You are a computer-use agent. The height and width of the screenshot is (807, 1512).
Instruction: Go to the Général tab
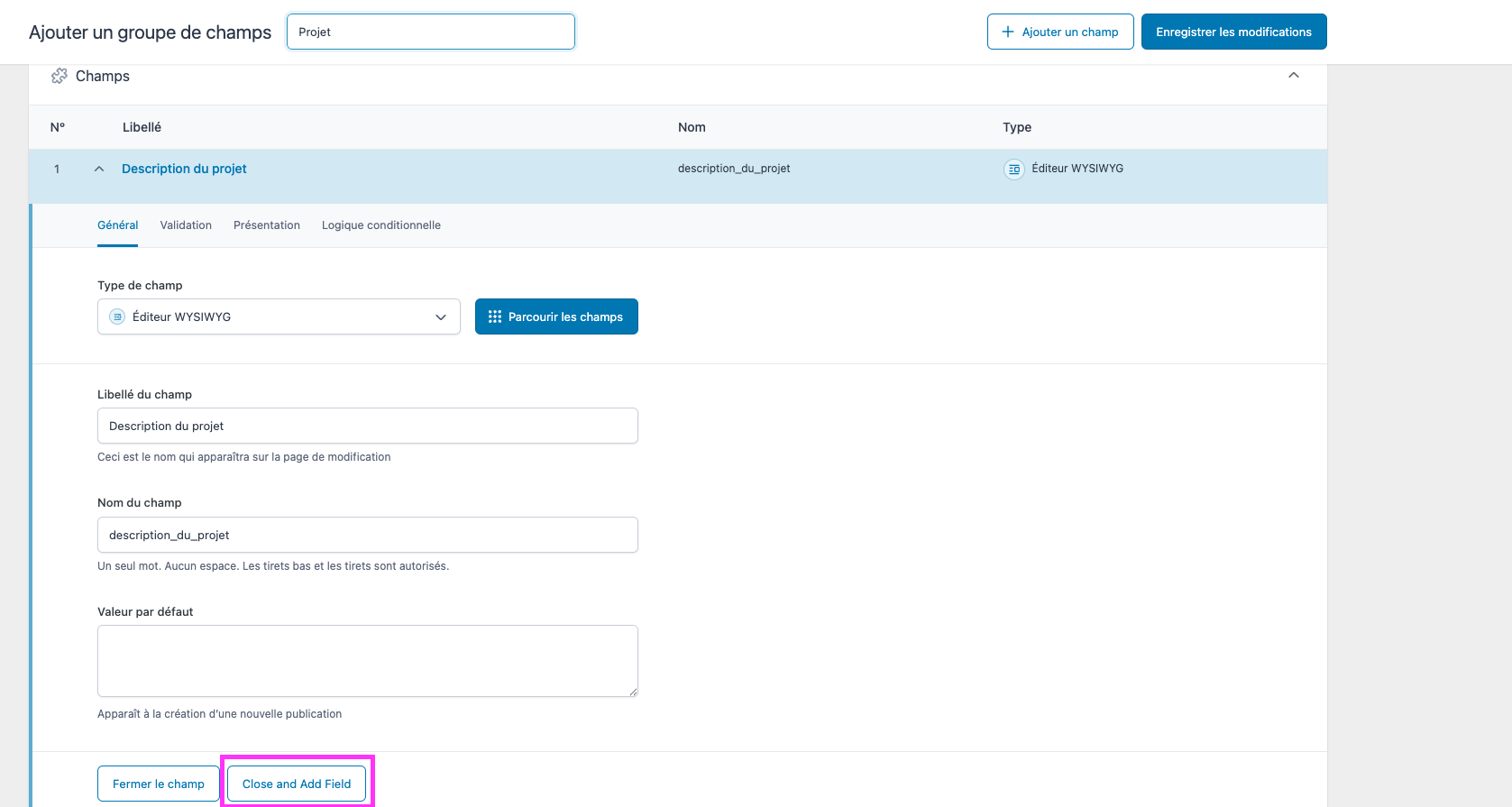[x=117, y=225]
